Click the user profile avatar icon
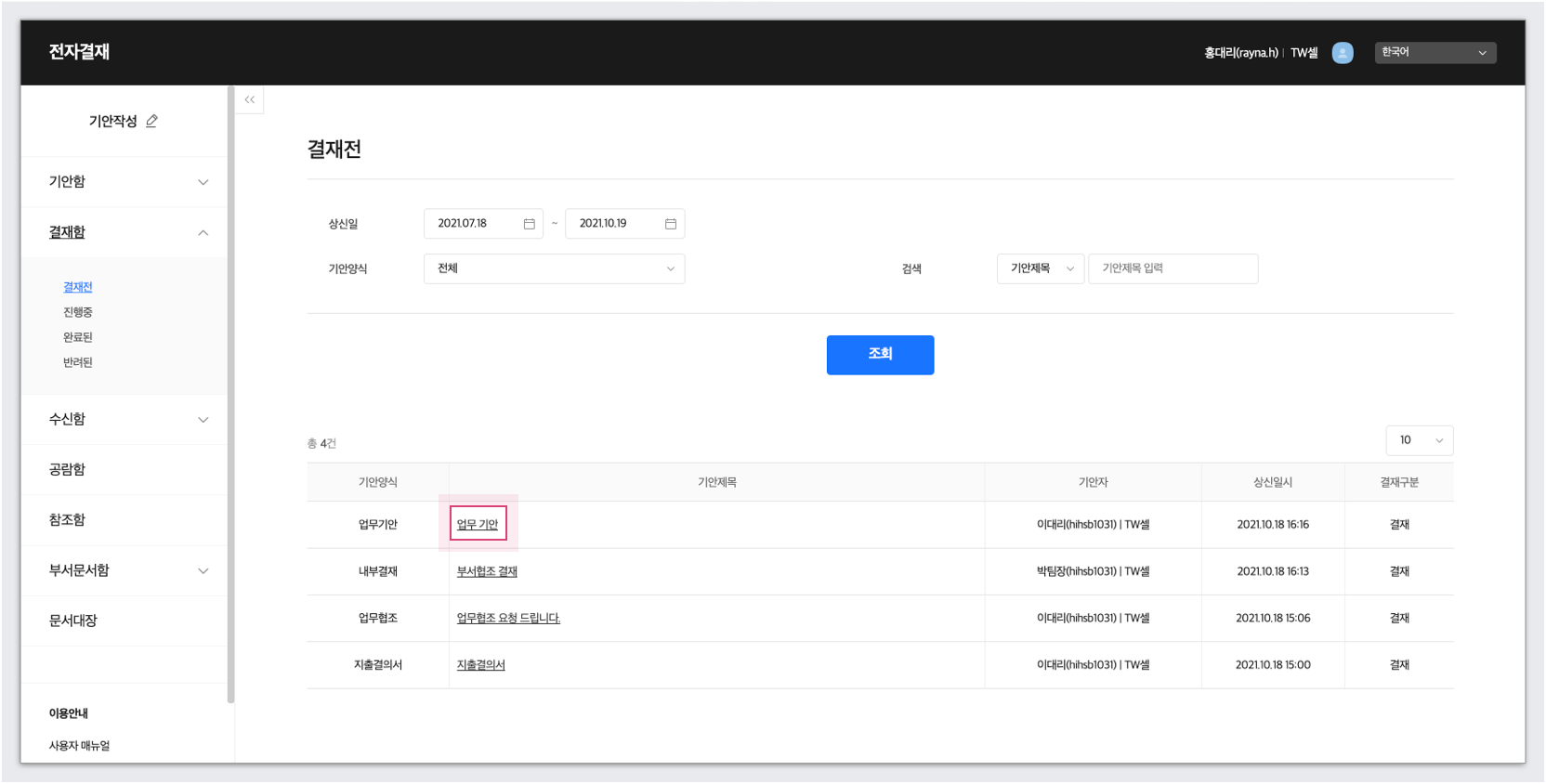1546x784 pixels. (1342, 53)
